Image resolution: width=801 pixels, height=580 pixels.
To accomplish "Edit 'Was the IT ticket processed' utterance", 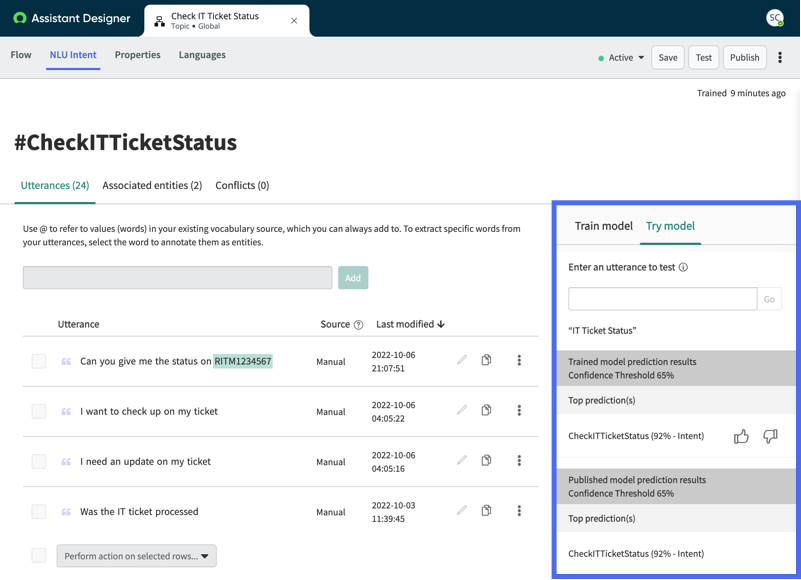I will click(x=462, y=511).
